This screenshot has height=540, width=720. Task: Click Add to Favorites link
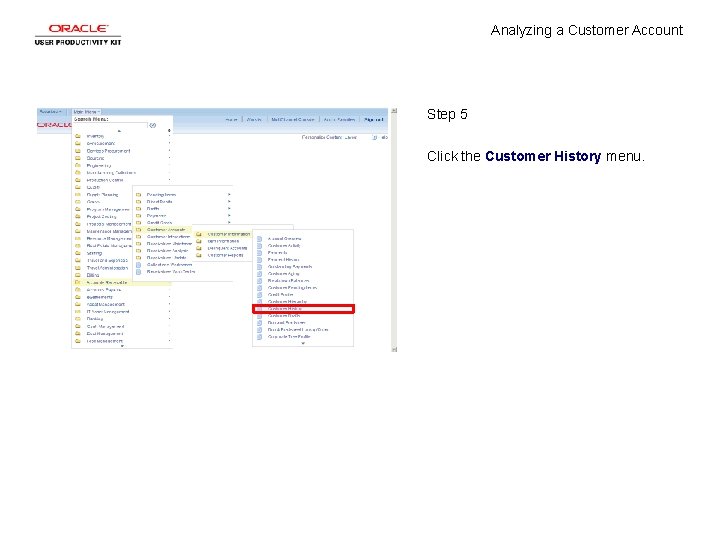(339, 119)
